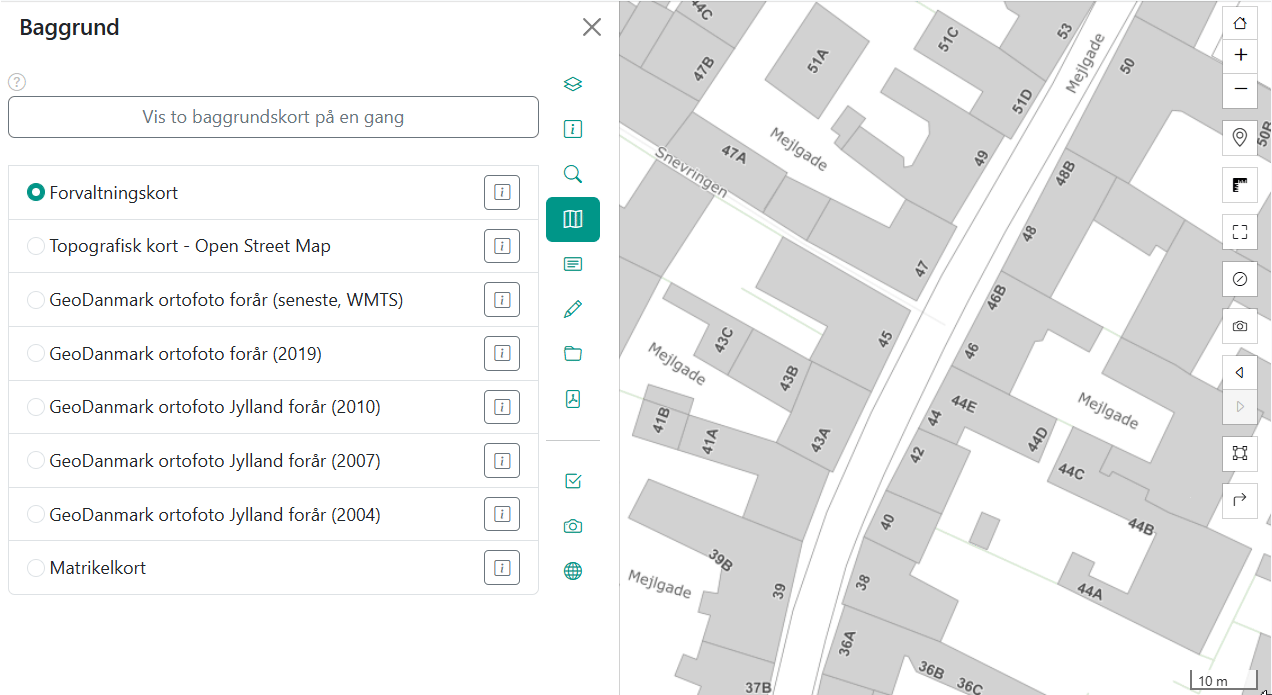This screenshot has height=695, width=1272.
Task: Zoom in on the map
Action: (1240, 56)
